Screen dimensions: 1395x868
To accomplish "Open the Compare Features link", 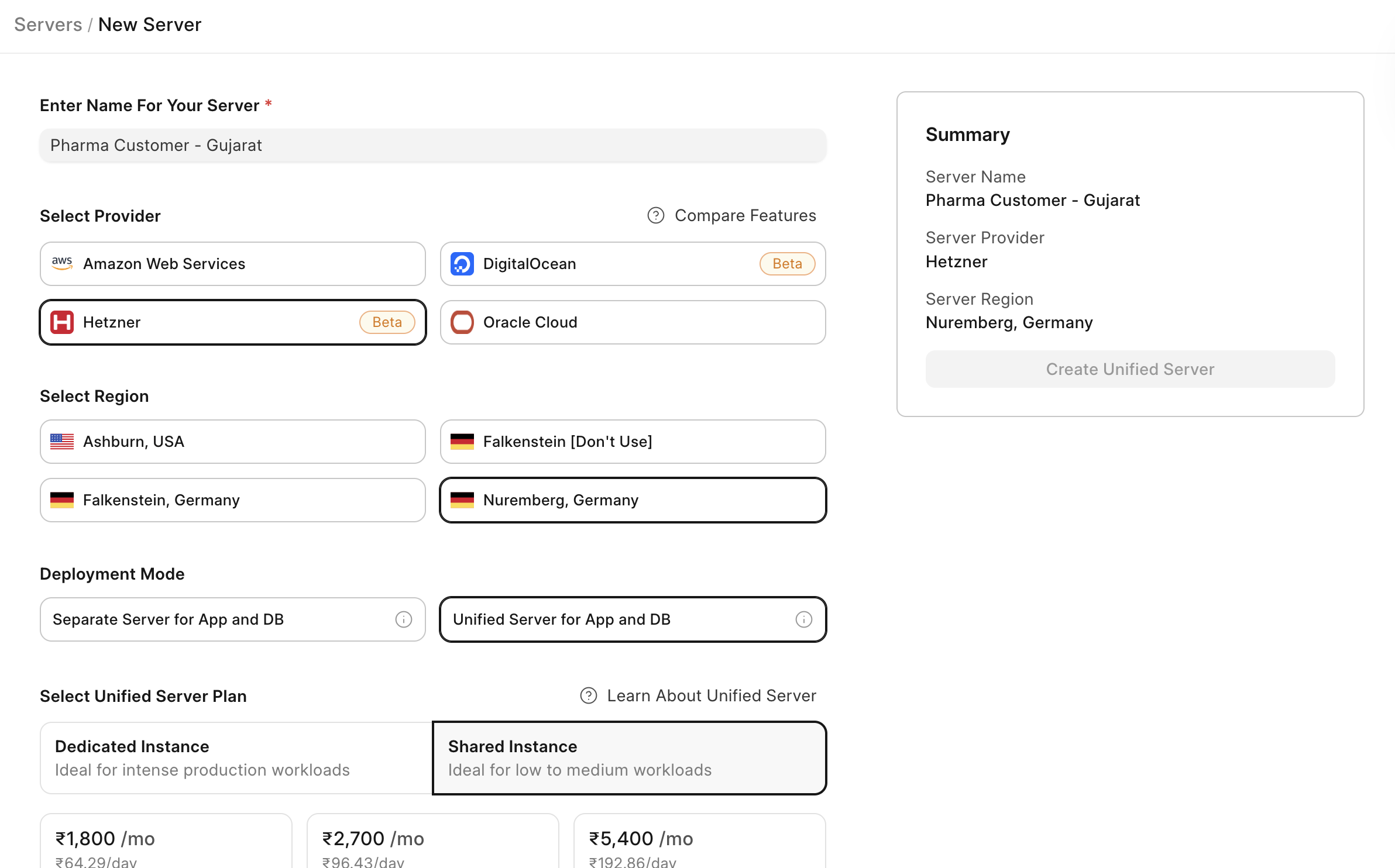I will (x=745, y=216).
